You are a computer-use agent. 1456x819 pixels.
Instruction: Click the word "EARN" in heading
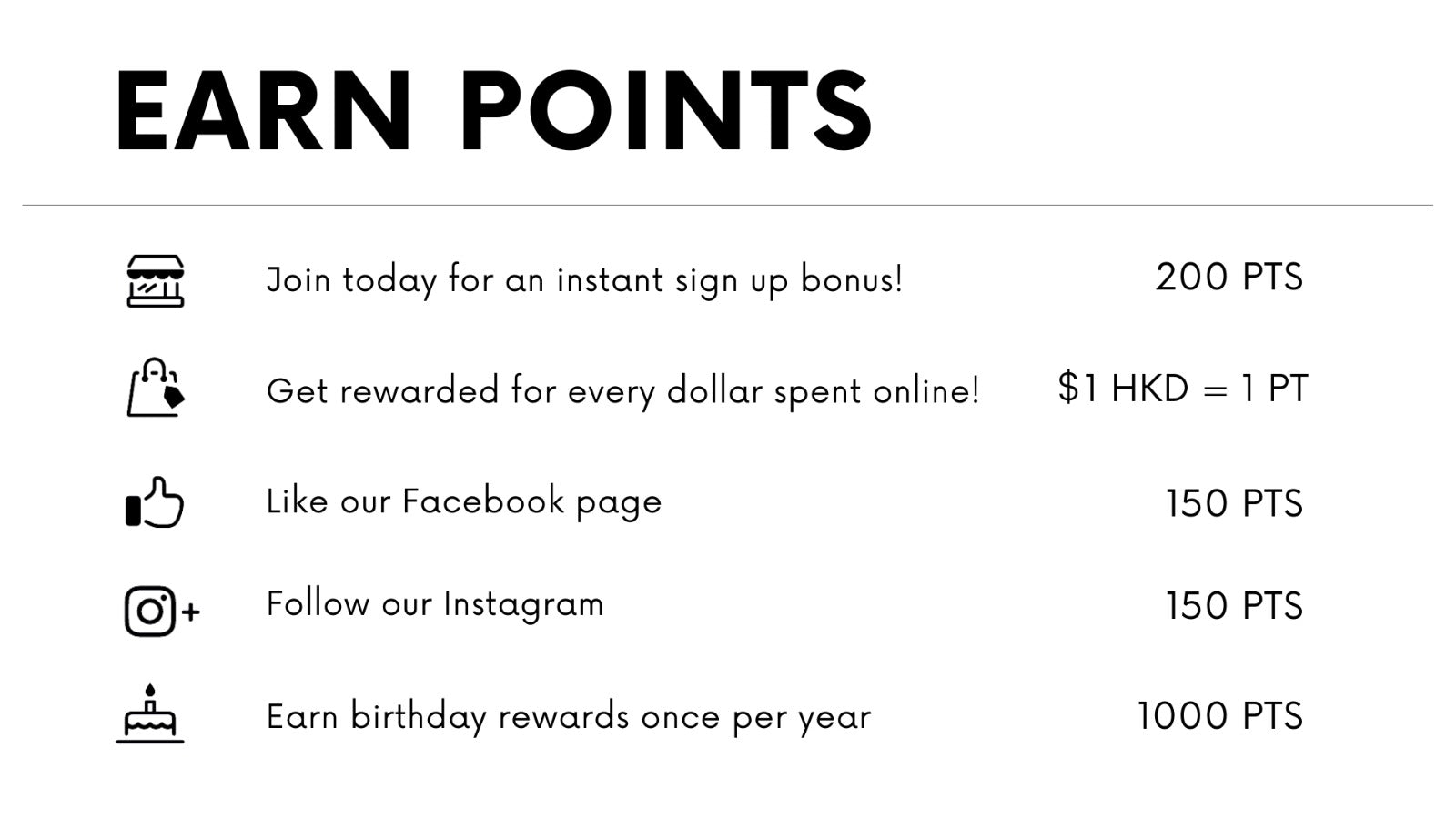point(264,111)
